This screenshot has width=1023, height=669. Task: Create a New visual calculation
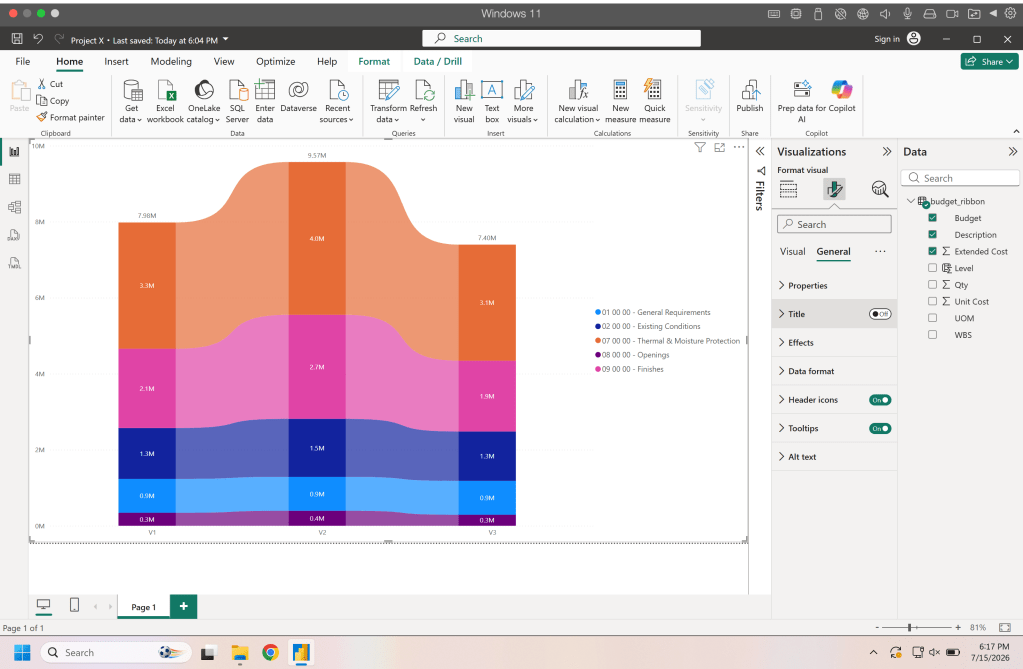tap(577, 101)
